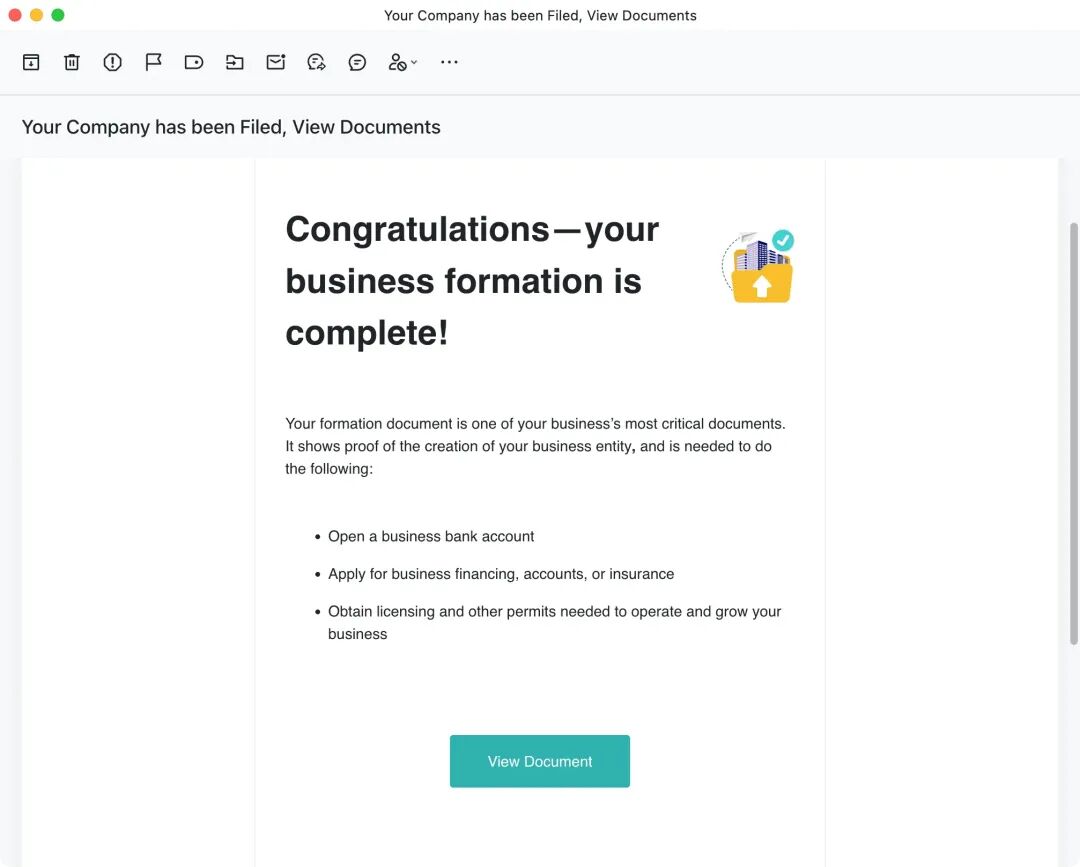Open the comment bubble icon
Image resolution: width=1080 pixels, height=867 pixels.
[x=357, y=62]
